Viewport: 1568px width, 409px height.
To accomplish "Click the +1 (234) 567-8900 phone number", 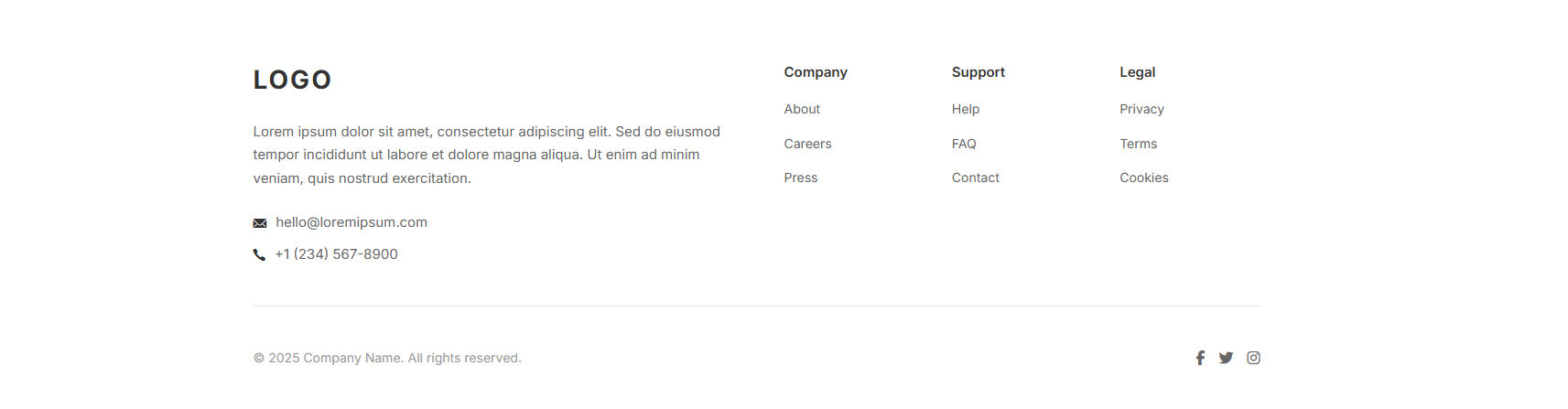I will pyautogui.click(x=336, y=254).
